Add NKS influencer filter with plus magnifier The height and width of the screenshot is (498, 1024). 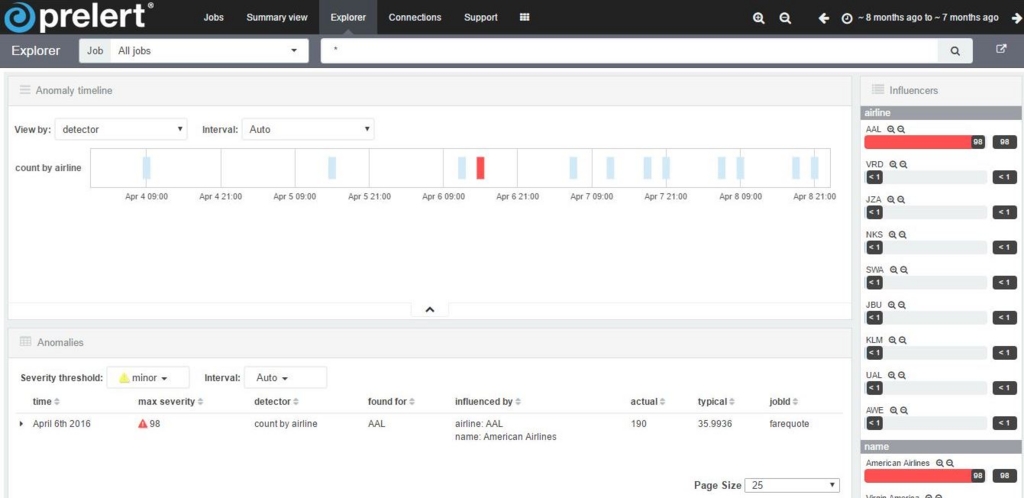[893, 235]
